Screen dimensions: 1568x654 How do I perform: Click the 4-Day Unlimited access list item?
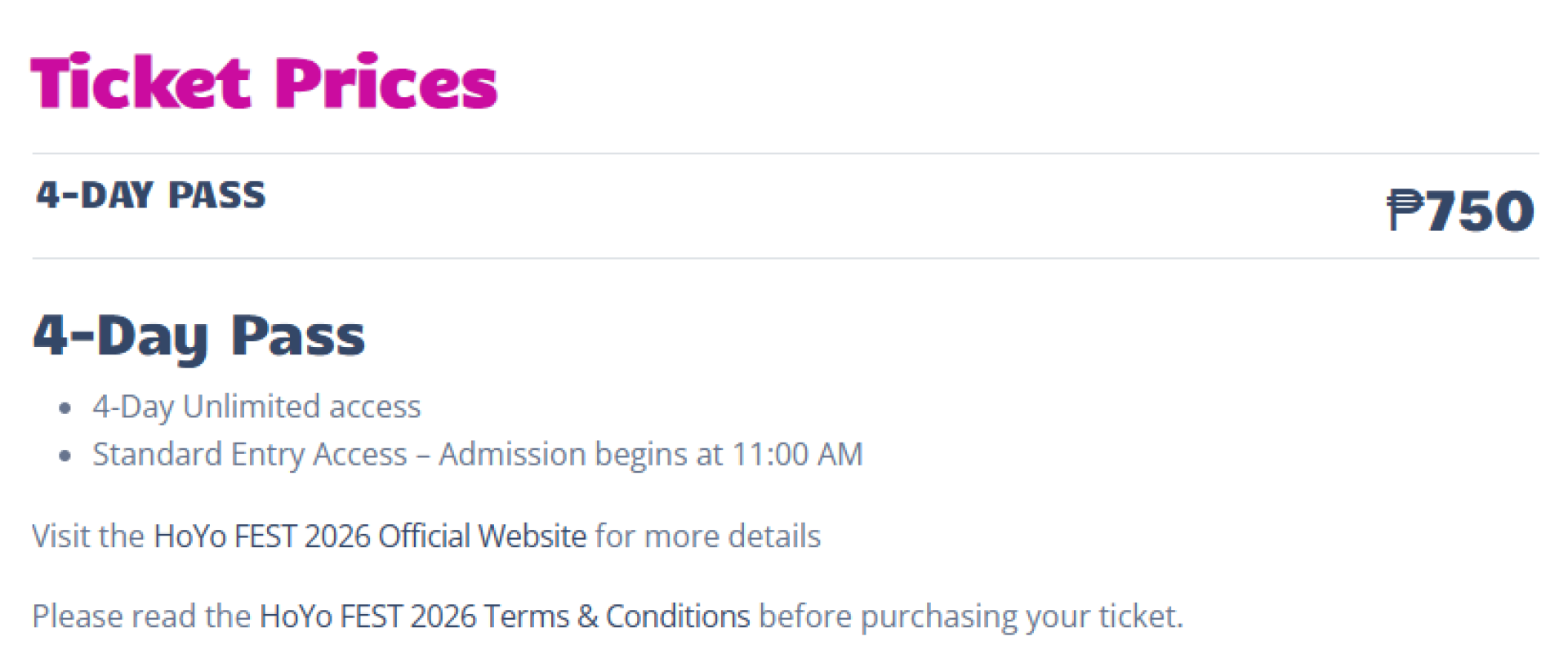[x=256, y=407]
